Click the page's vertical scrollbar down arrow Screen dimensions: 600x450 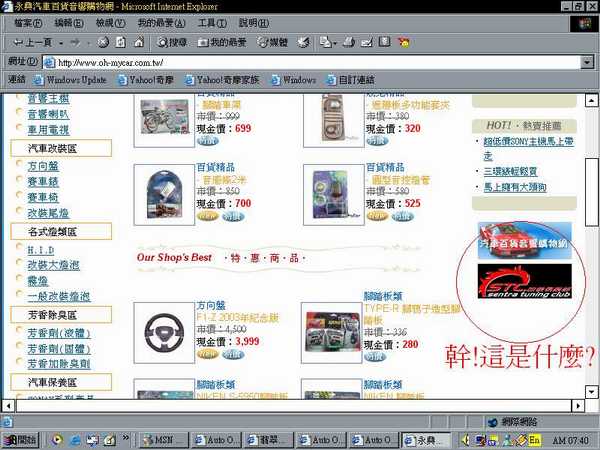pos(591,391)
